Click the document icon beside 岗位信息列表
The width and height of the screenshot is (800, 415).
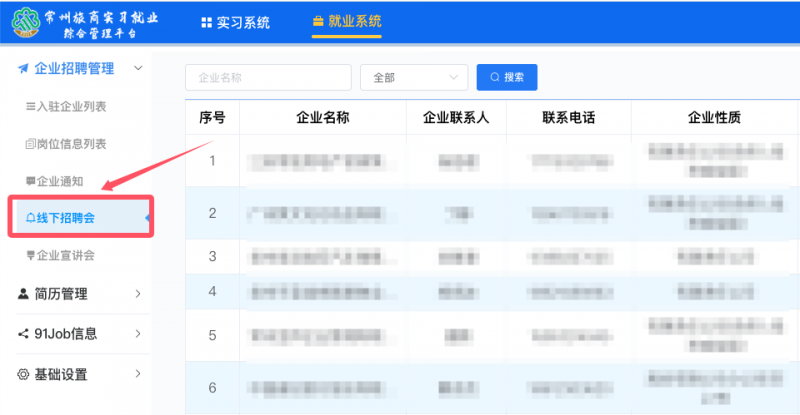pyautogui.click(x=31, y=144)
